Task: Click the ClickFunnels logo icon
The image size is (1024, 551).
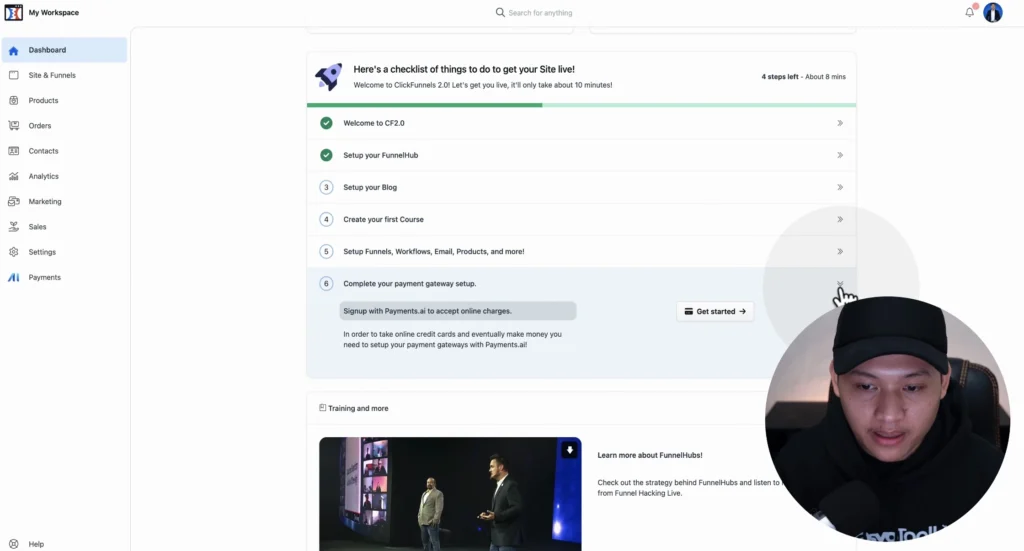Action: pos(14,12)
